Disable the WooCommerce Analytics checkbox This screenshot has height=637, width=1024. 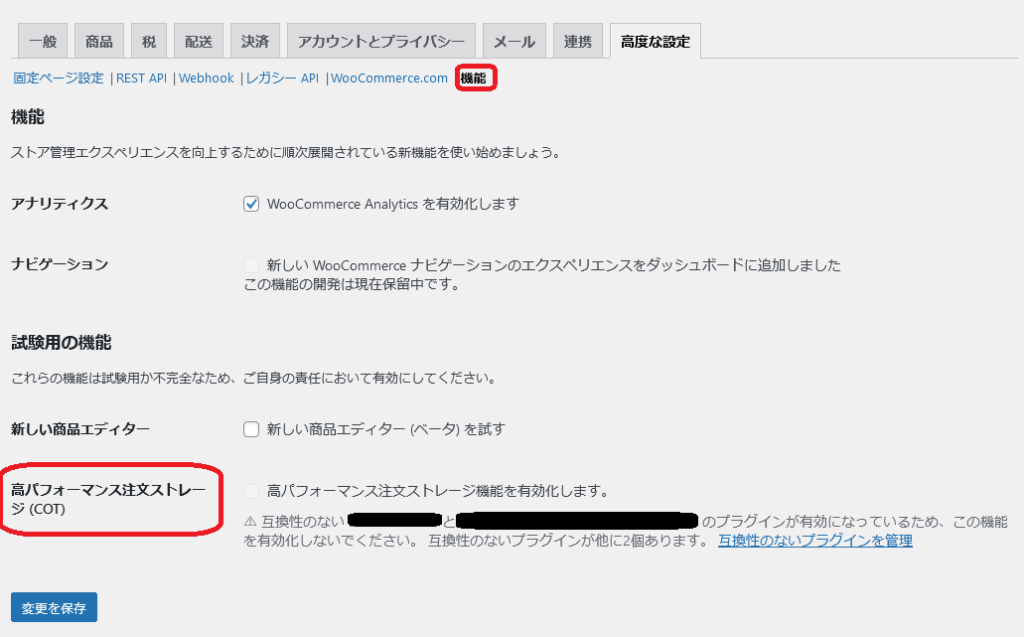coord(252,204)
